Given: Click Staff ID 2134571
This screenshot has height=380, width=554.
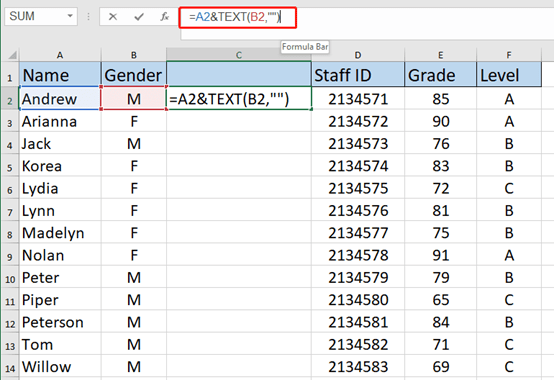Looking at the screenshot, I should [x=358, y=99].
